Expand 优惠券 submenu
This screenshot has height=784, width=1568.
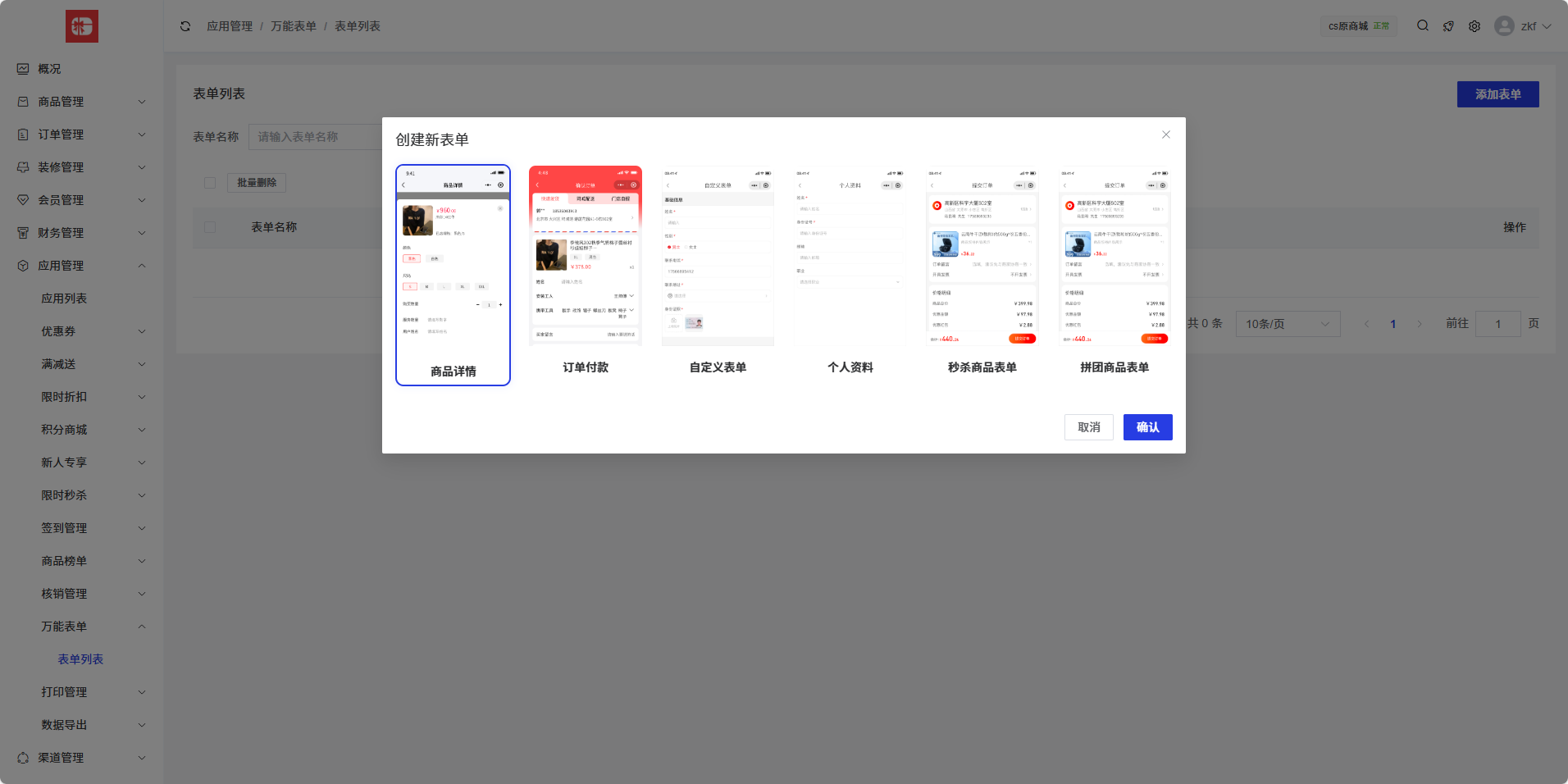[142, 331]
